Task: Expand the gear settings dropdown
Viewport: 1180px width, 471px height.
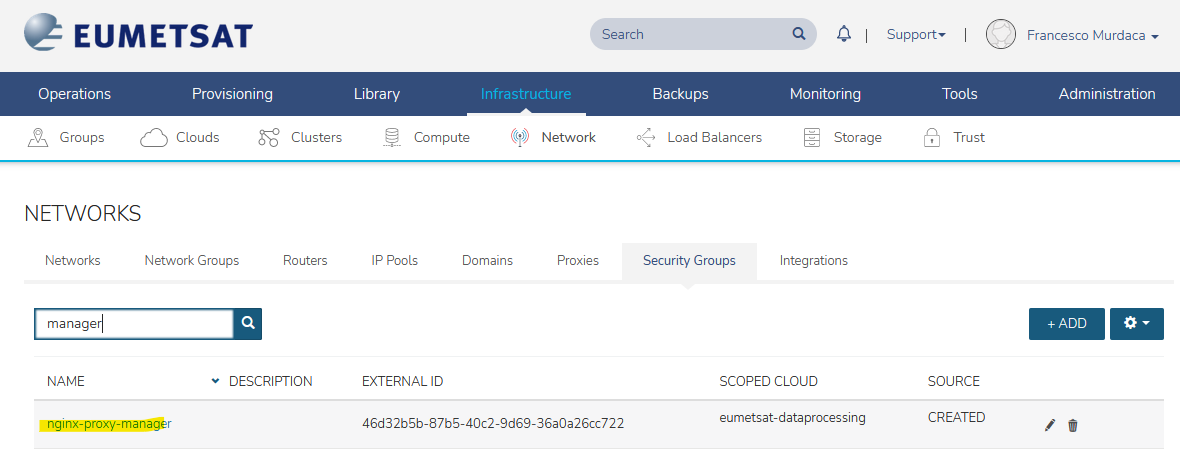Action: tap(1136, 324)
